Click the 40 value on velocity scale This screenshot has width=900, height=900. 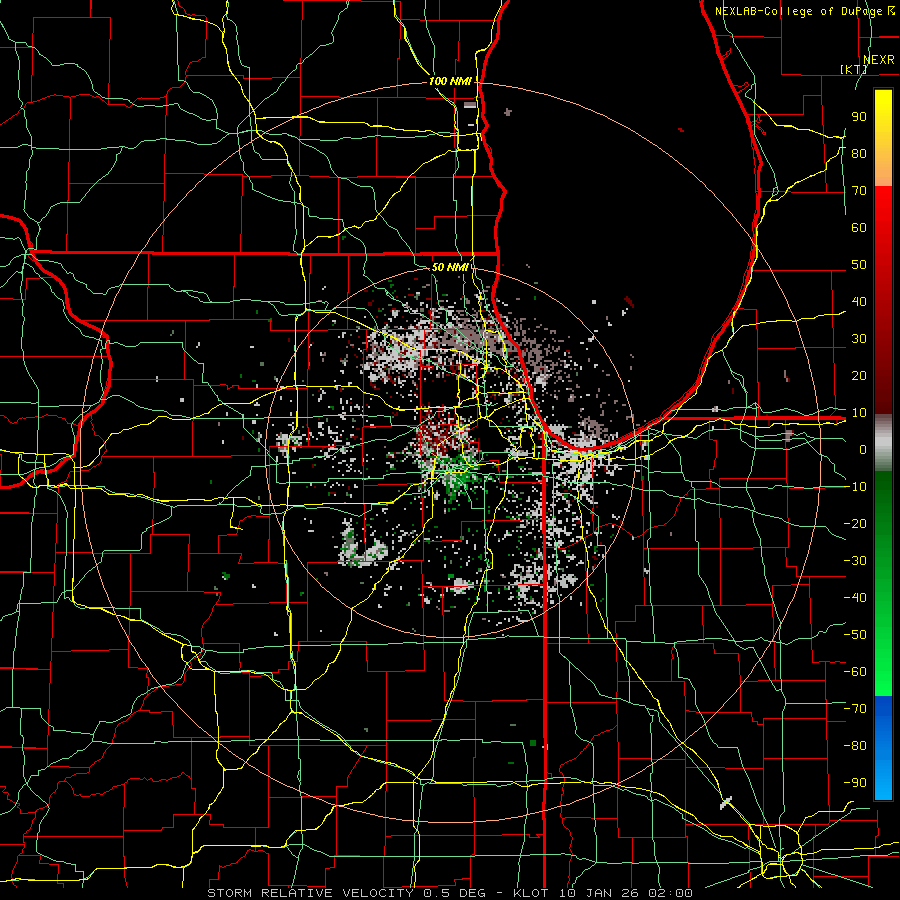859,301
